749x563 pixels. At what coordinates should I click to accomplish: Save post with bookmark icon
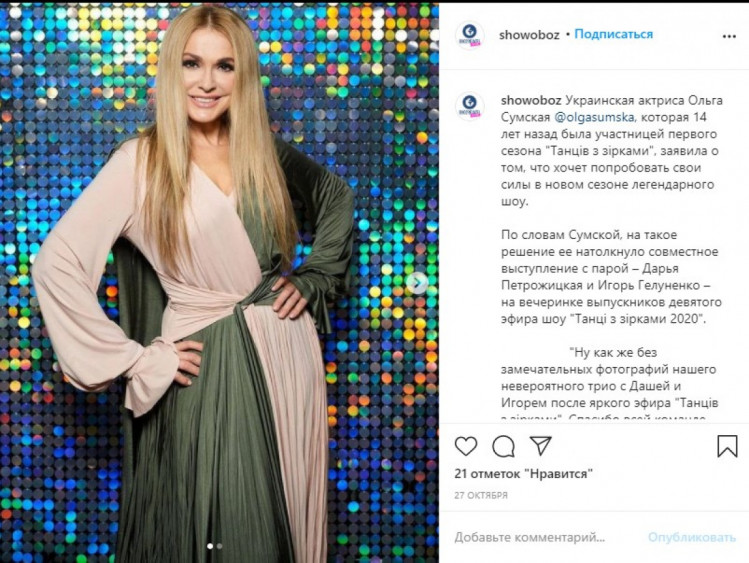pyautogui.click(x=727, y=446)
